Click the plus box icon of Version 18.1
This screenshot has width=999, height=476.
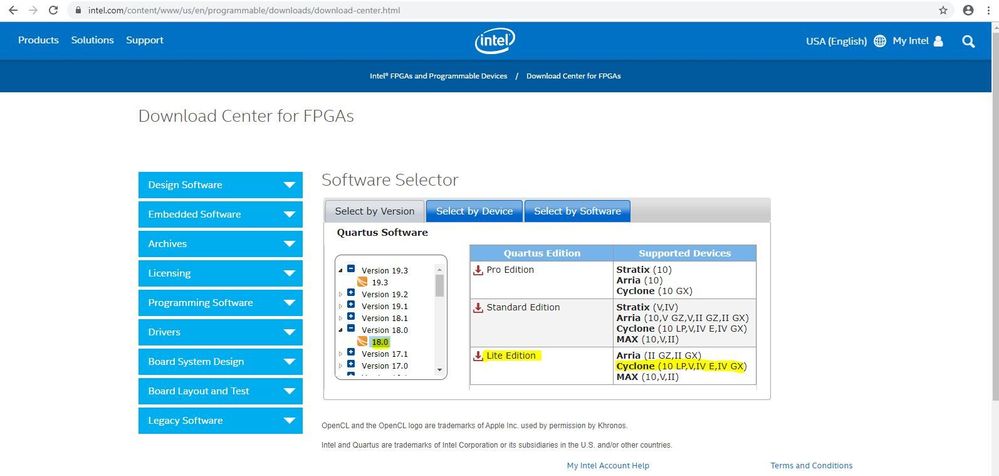coord(350,317)
